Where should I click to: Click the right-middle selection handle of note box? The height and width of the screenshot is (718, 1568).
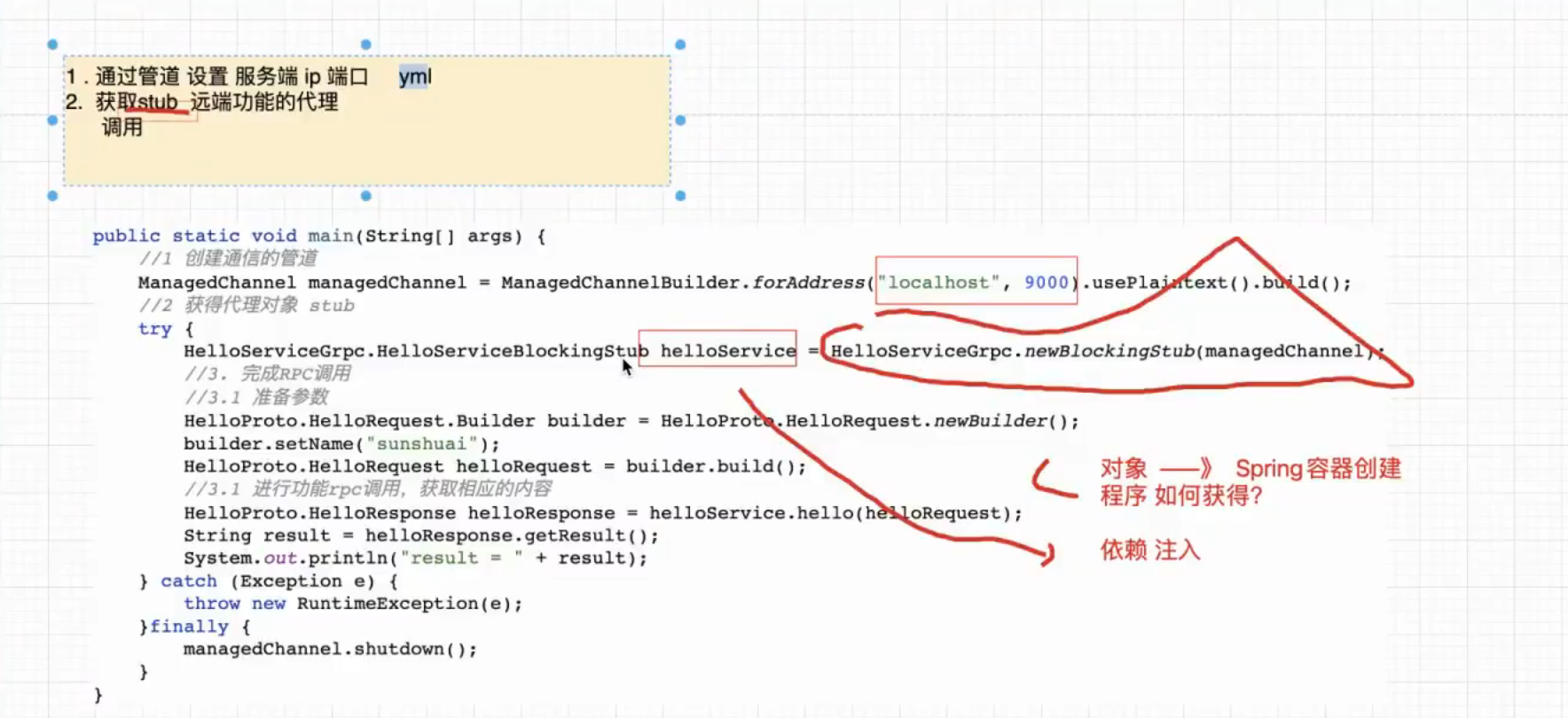click(x=680, y=120)
